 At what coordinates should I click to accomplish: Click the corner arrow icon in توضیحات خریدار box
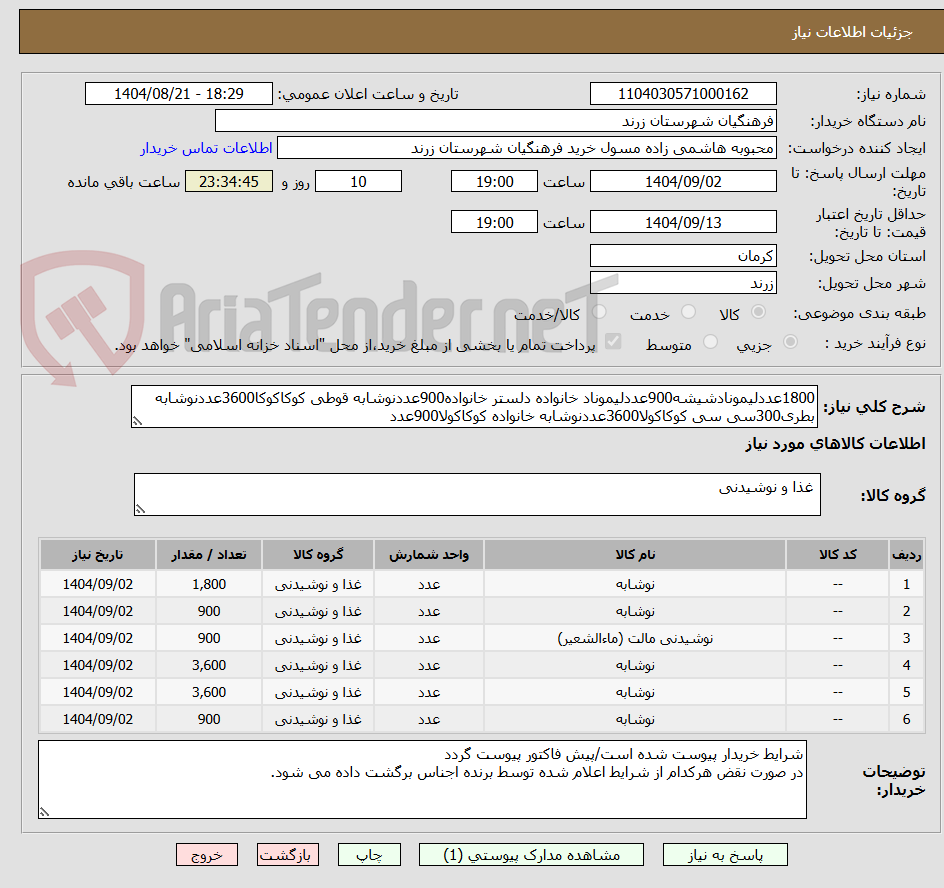[44, 811]
